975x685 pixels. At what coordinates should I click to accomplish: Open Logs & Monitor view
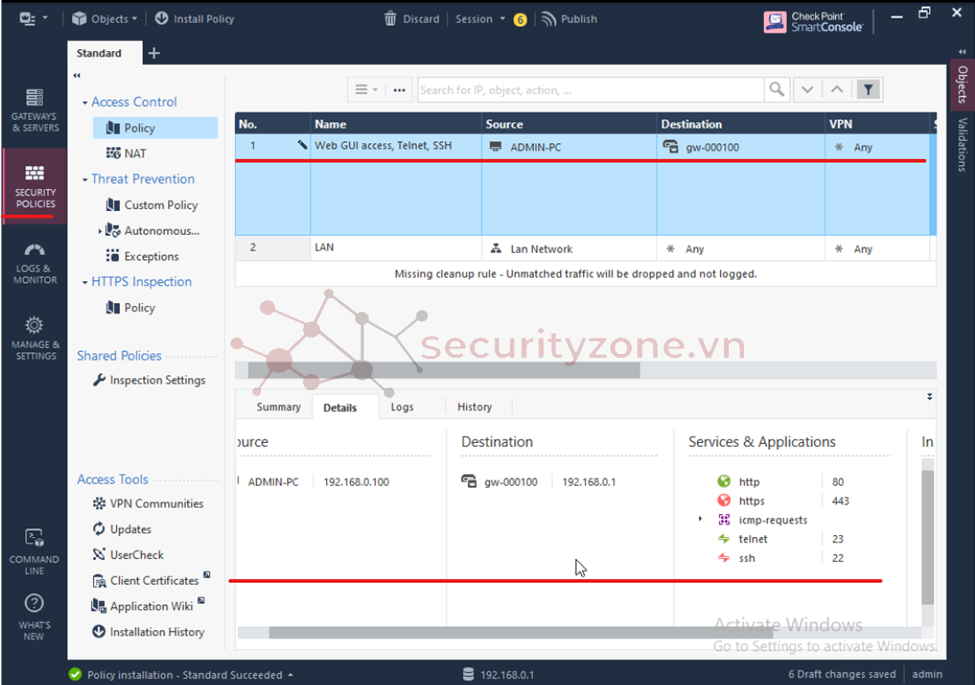(x=35, y=264)
